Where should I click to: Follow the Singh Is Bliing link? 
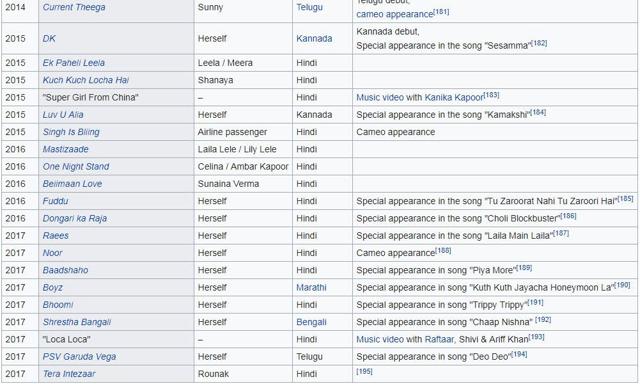71,132
